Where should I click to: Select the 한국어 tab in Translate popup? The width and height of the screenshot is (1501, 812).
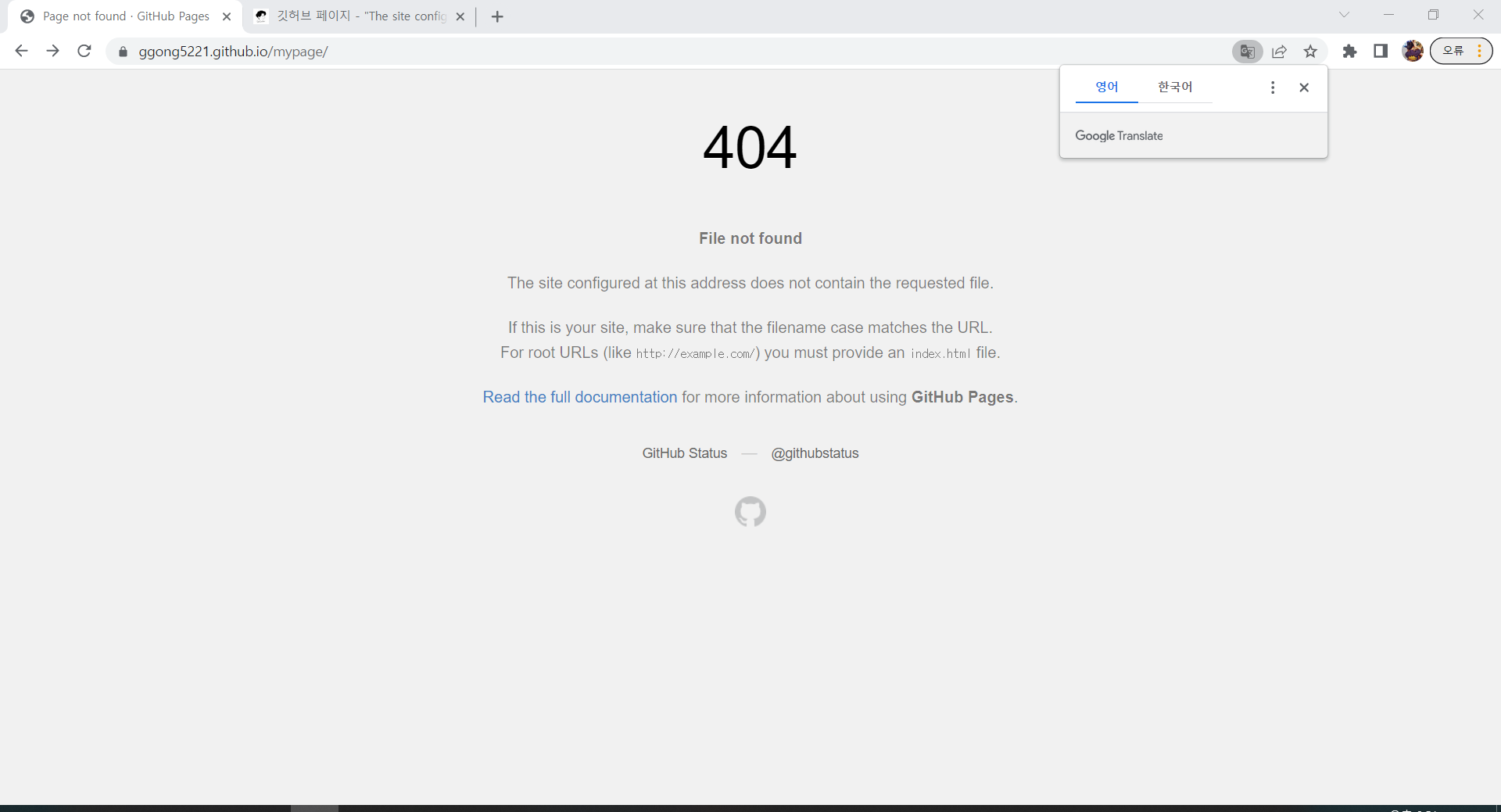point(1175,87)
